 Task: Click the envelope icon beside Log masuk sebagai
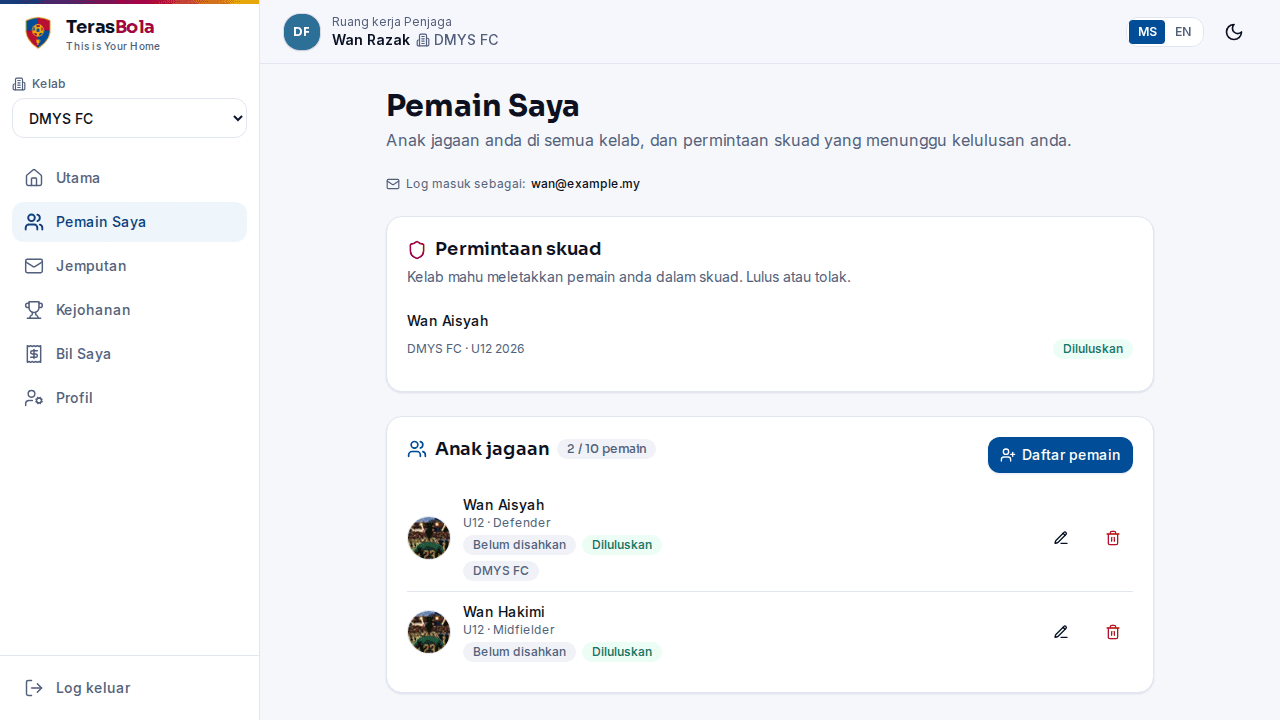[393, 184]
